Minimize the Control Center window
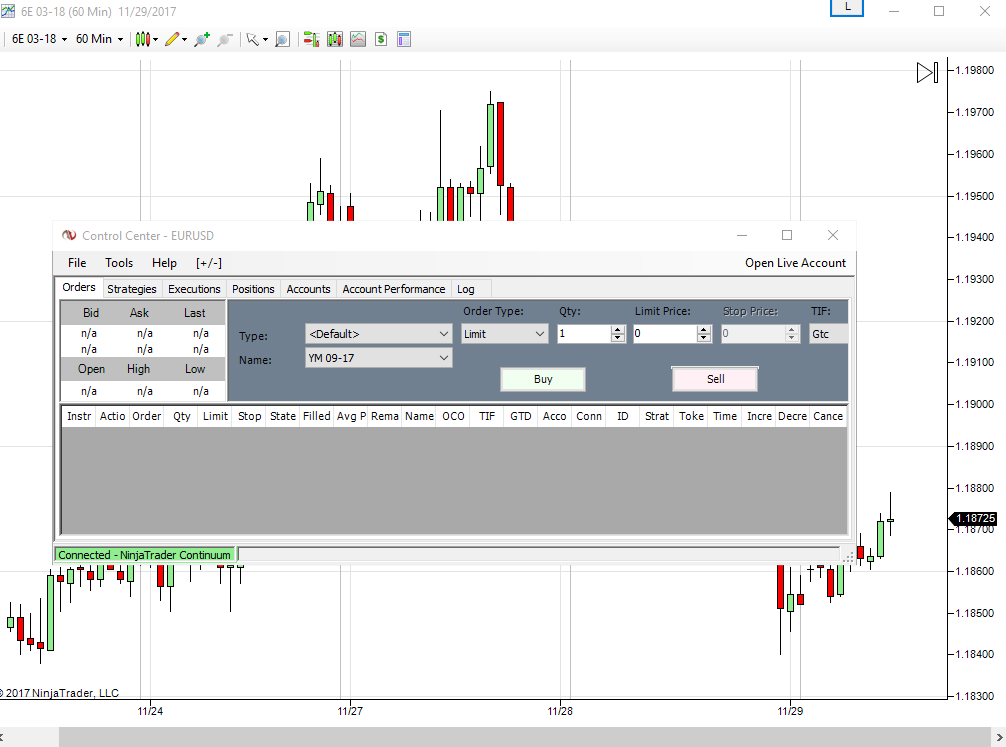 coord(742,236)
